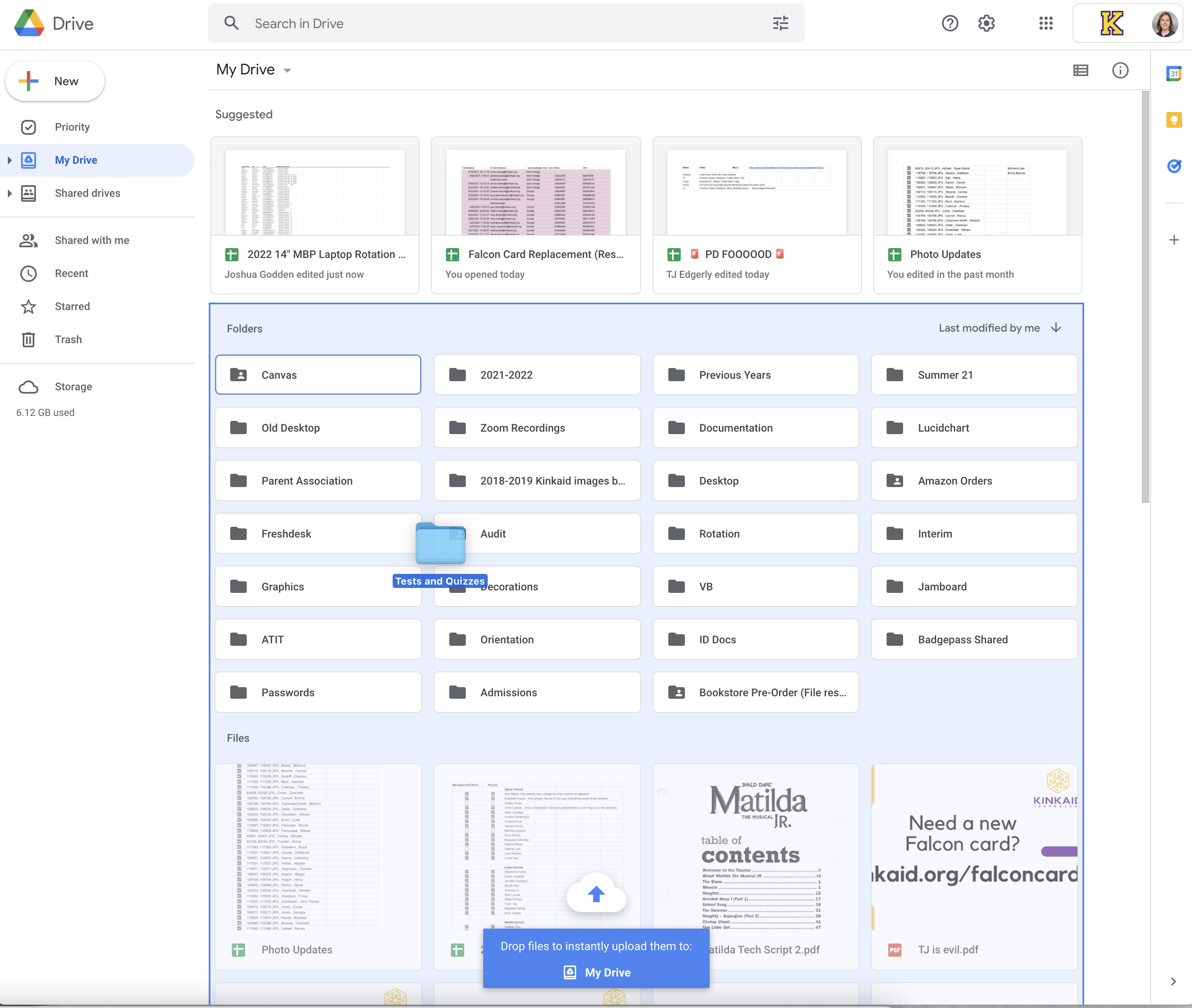The height and width of the screenshot is (1008, 1192).
Task: Open search options filter icon
Action: coord(780,24)
